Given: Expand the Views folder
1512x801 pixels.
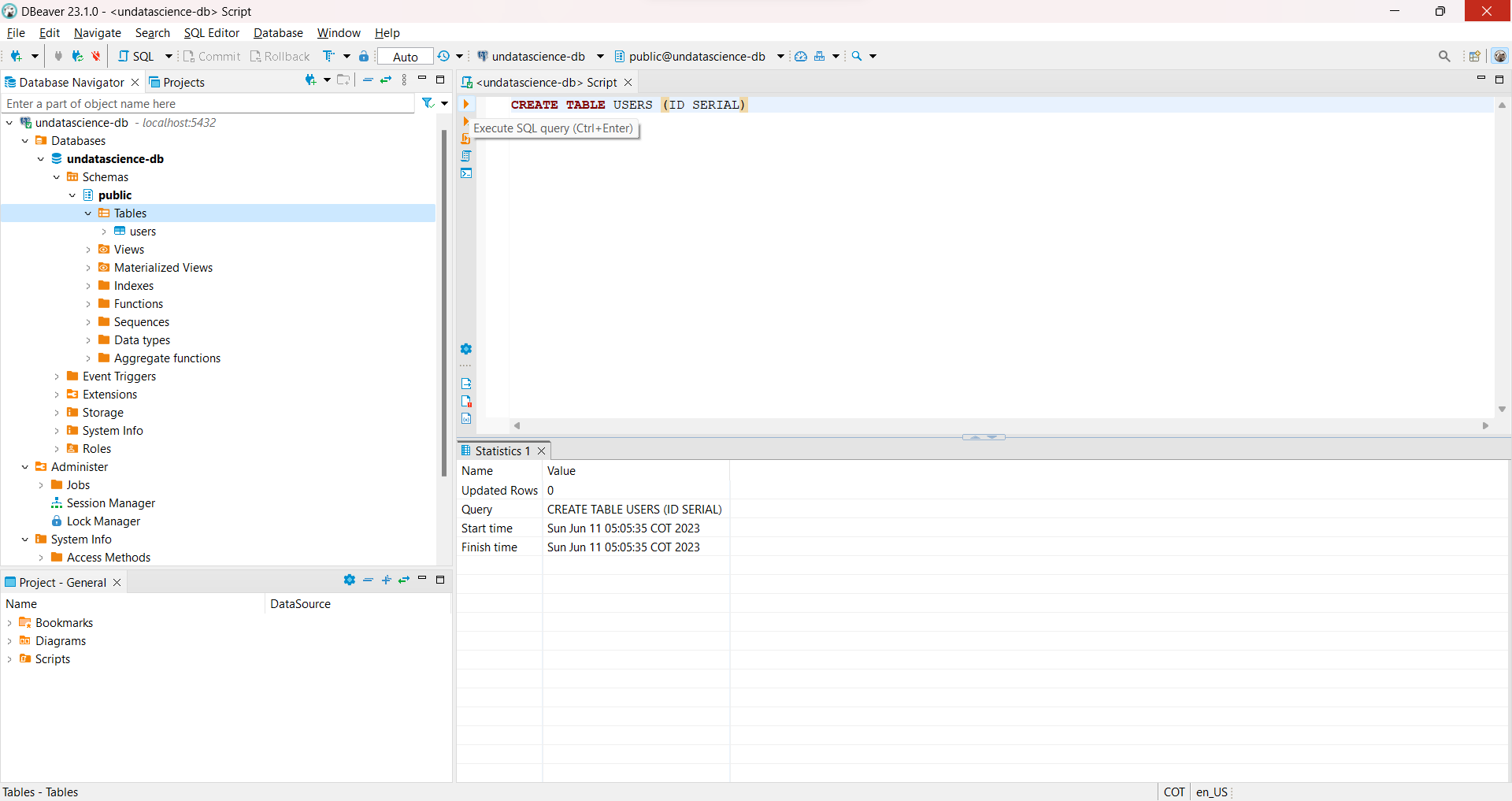Looking at the screenshot, I should [88, 250].
